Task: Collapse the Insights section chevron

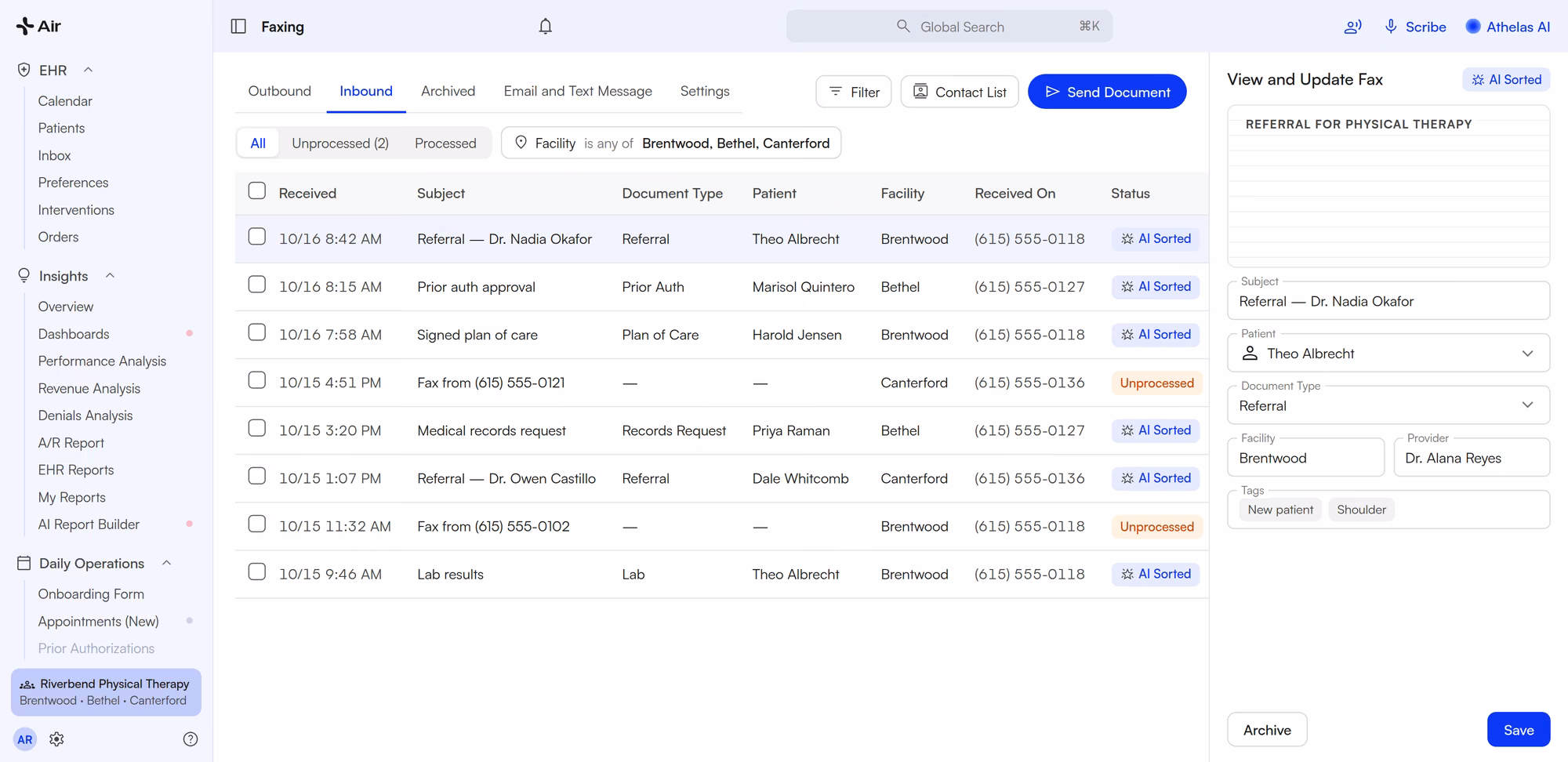Action: click(x=111, y=276)
